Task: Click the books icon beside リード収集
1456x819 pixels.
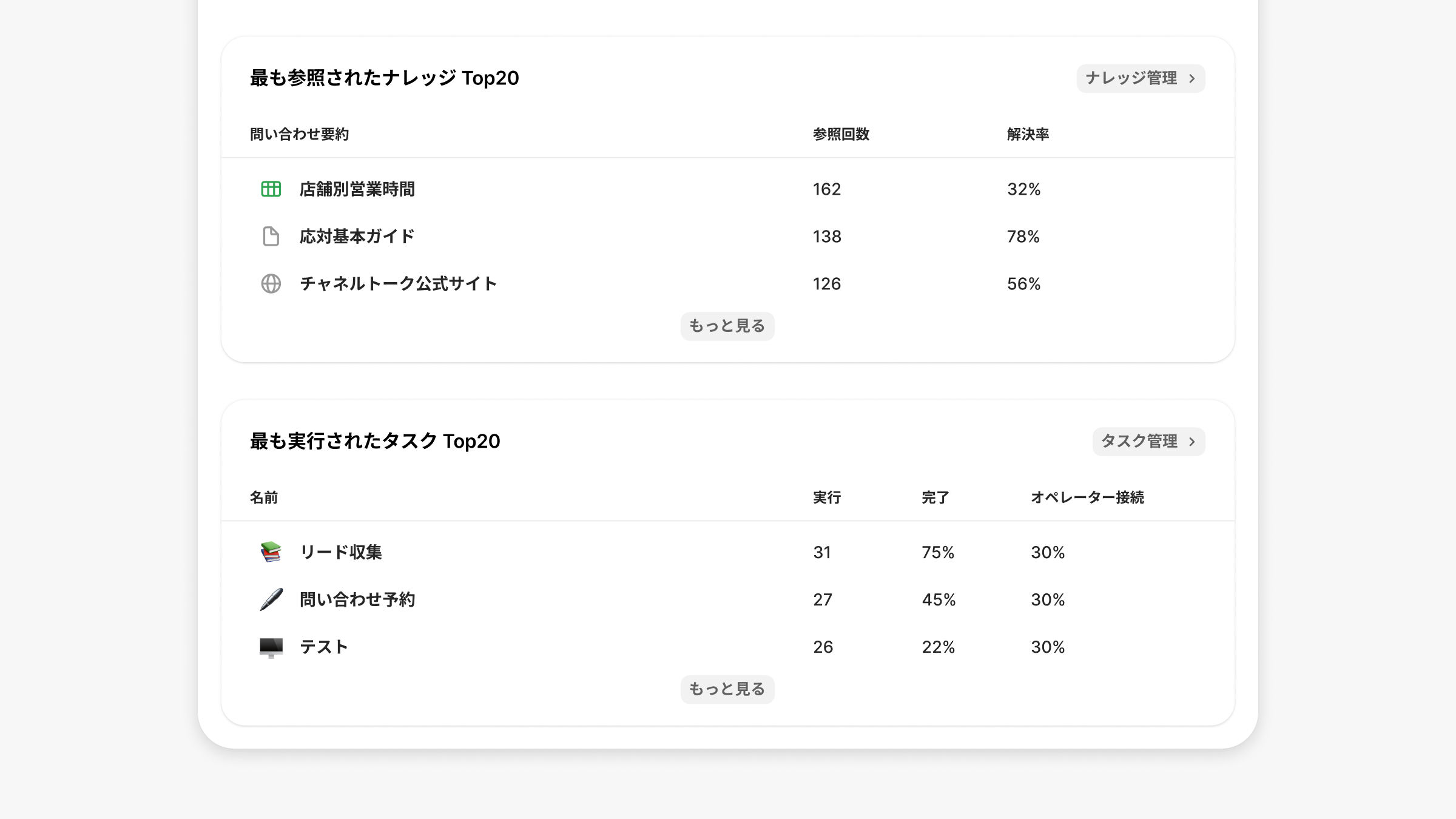Action: pos(271,552)
